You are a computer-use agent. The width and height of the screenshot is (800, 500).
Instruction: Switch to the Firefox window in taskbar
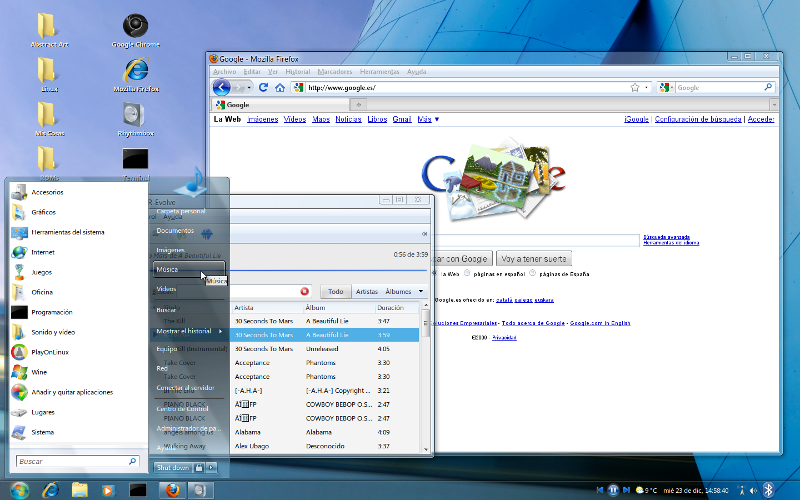172,490
